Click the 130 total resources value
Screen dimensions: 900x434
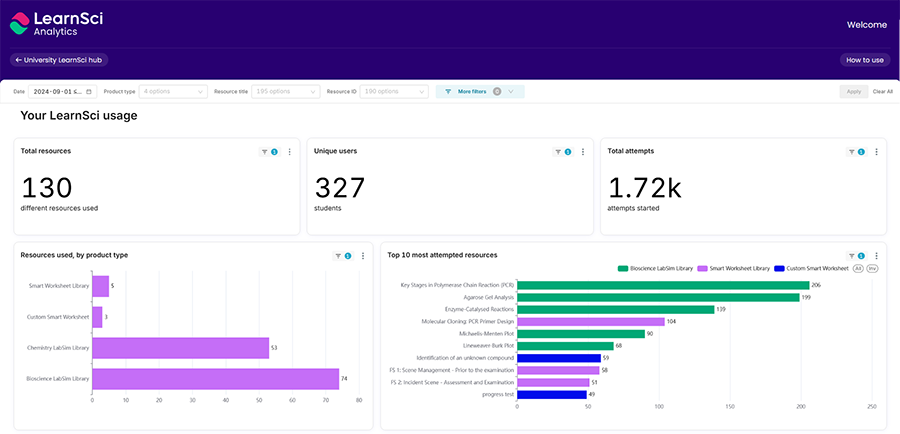point(47,188)
